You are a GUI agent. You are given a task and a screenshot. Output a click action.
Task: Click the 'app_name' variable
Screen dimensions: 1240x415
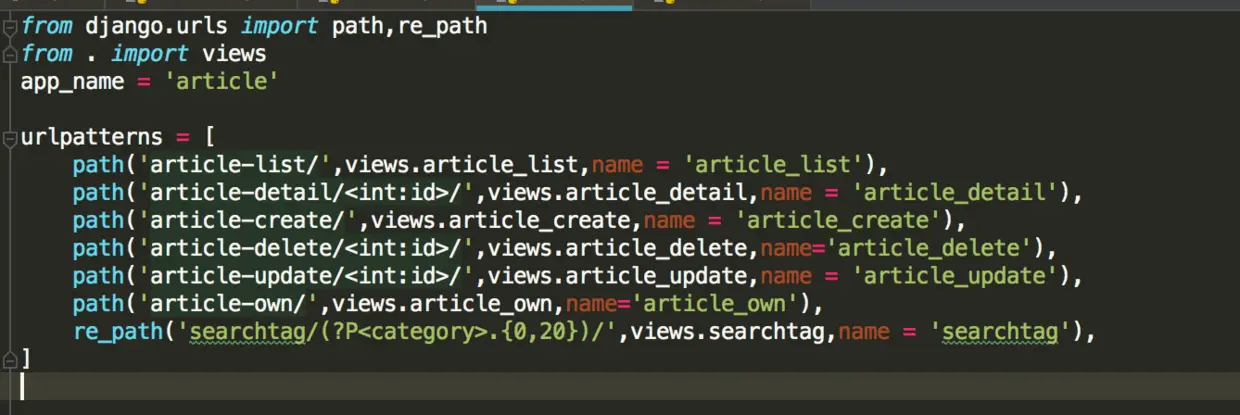(x=73, y=81)
